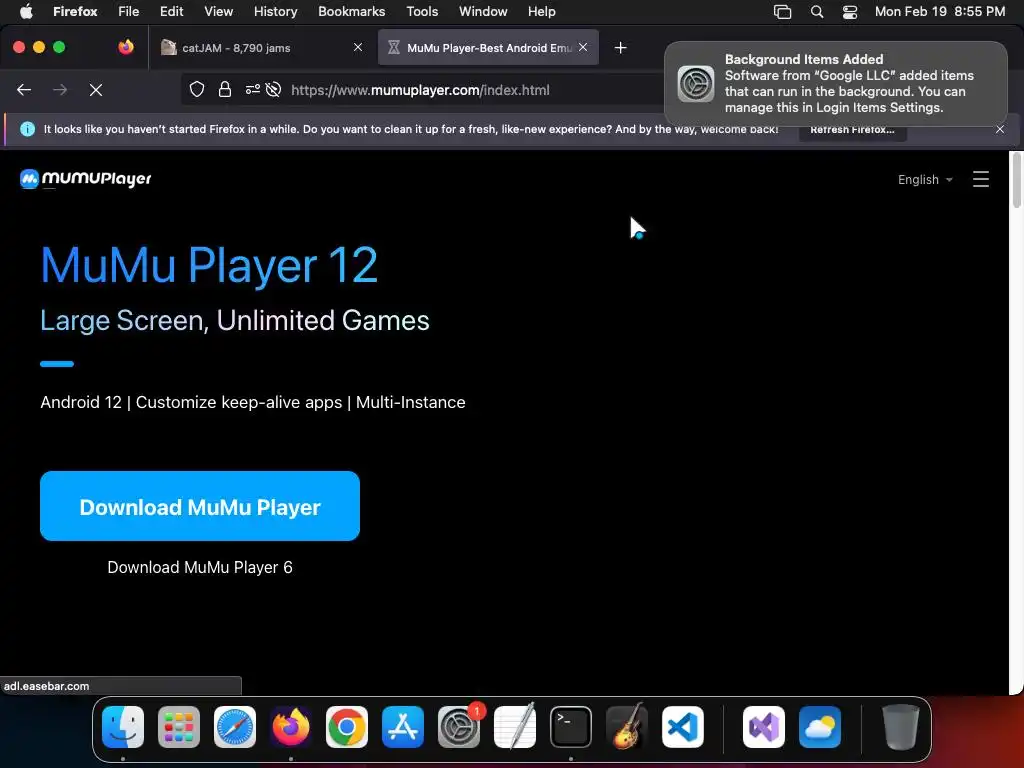Open Spotlight search in menu bar
The height and width of the screenshot is (768, 1024).
pyautogui.click(x=816, y=11)
